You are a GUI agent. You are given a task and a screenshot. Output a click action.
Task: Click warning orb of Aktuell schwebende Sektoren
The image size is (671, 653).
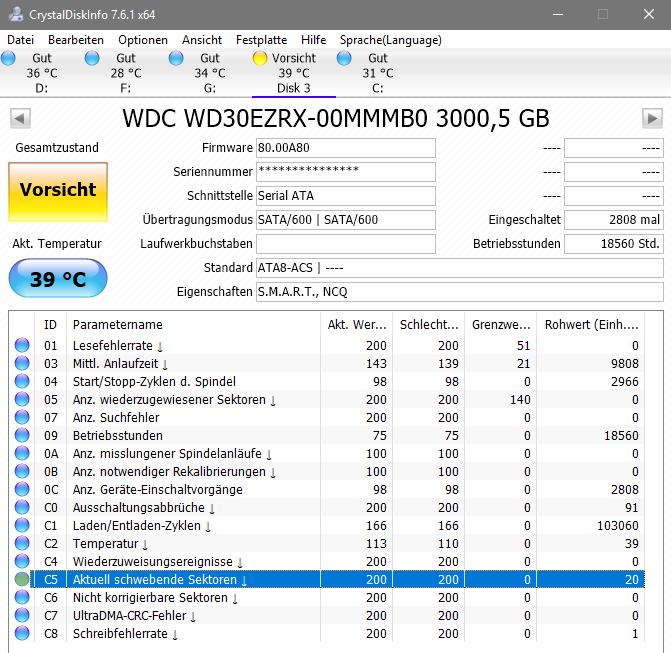point(22,579)
